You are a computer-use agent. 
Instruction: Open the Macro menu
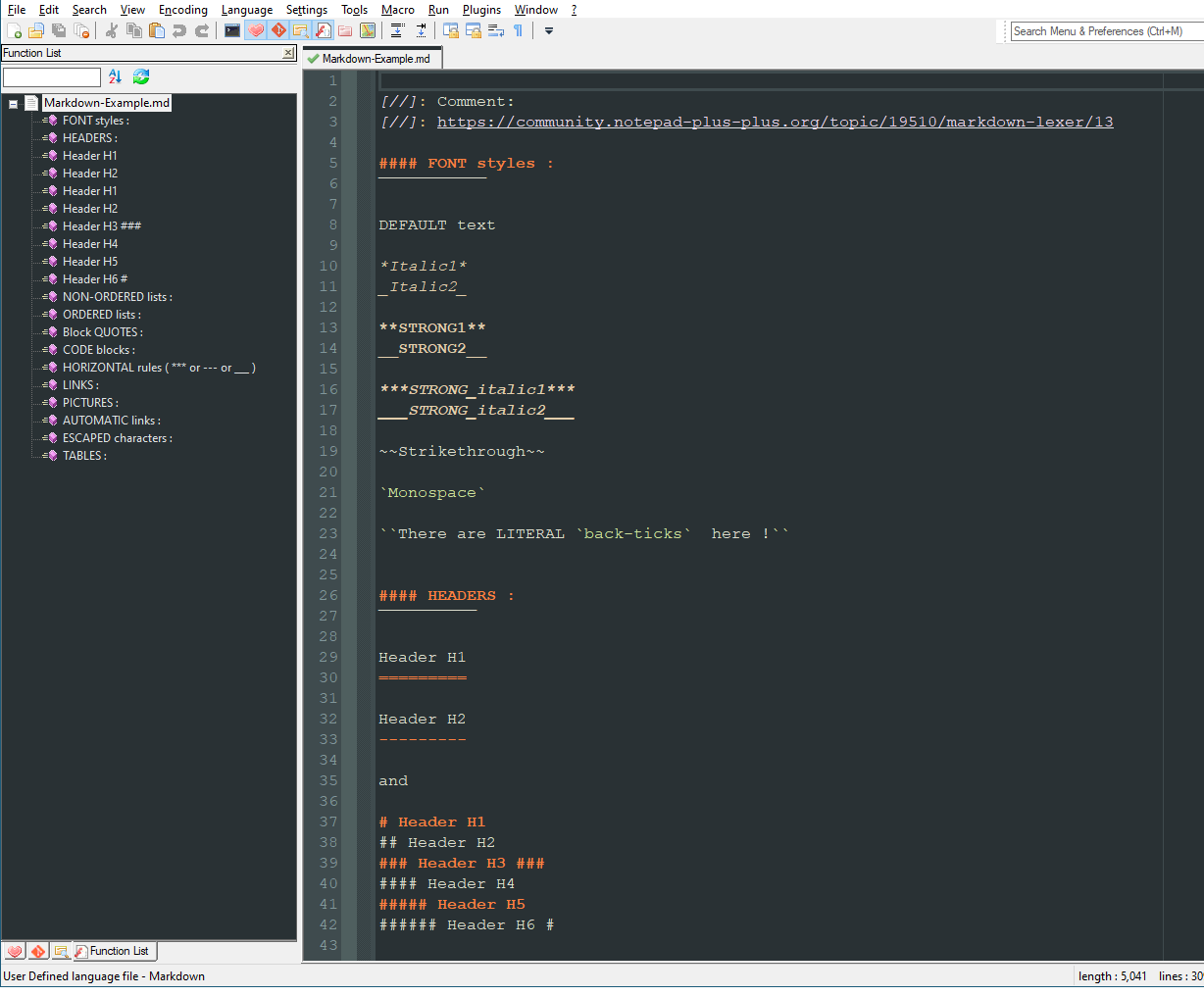[398, 10]
